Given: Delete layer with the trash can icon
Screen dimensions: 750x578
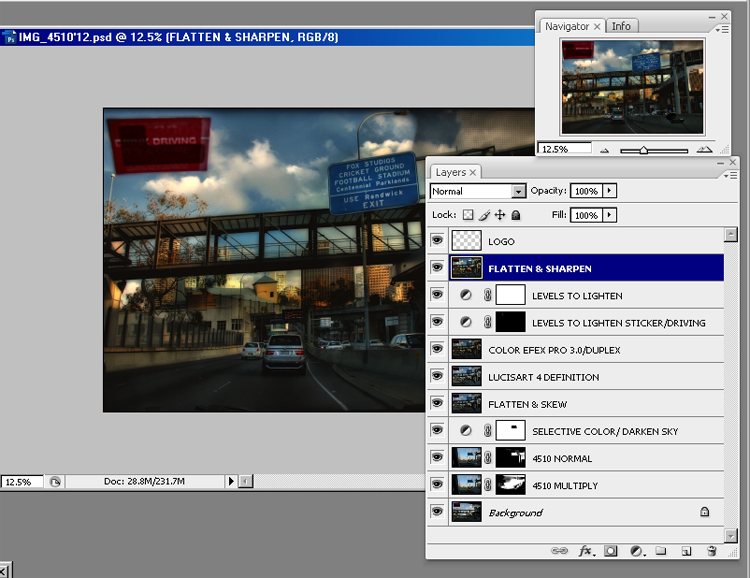Looking at the screenshot, I should coord(712,551).
